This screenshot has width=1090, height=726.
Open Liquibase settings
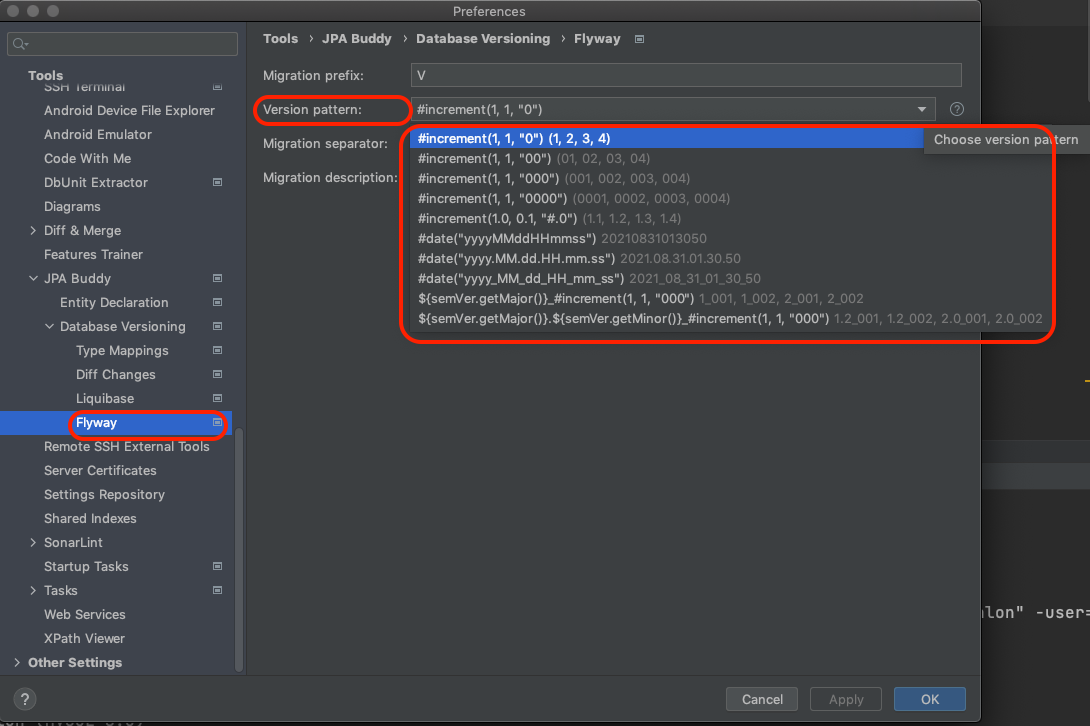click(105, 398)
